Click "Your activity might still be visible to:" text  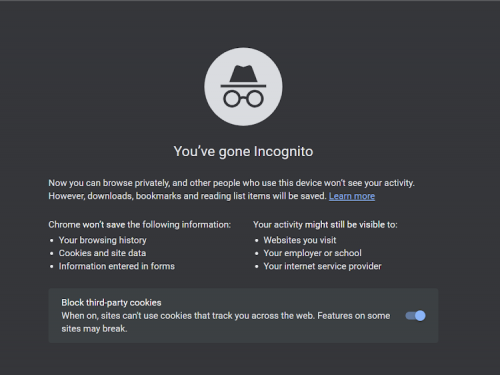(325, 225)
